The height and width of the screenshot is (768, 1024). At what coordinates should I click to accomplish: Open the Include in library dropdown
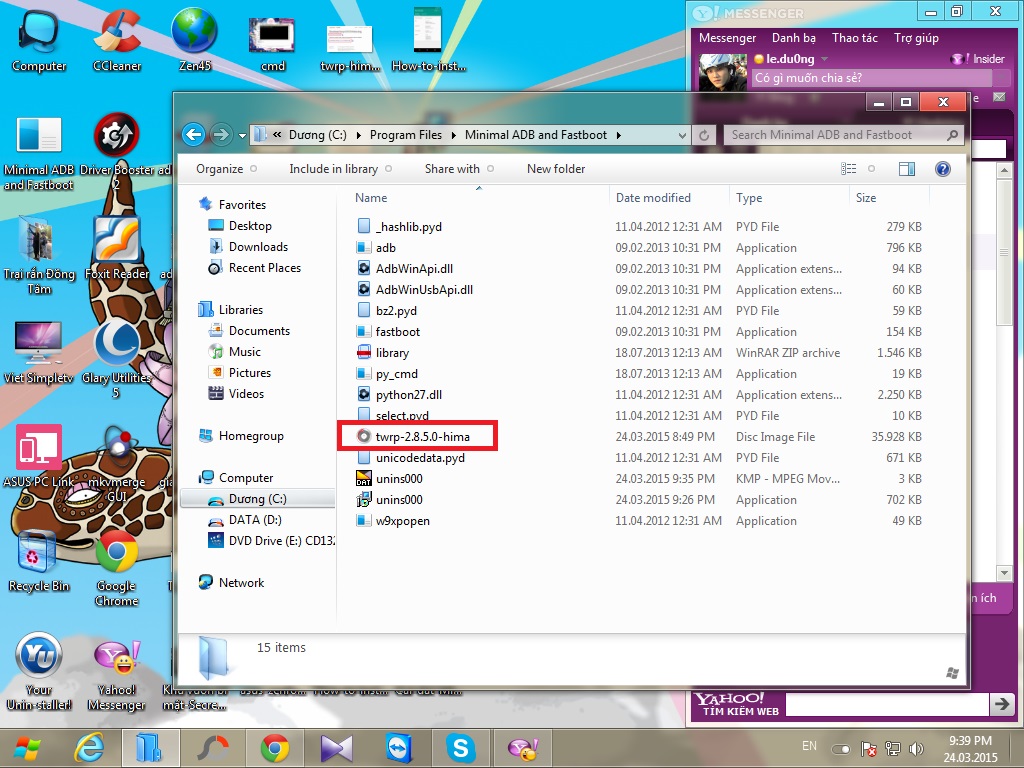click(x=340, y=168)
